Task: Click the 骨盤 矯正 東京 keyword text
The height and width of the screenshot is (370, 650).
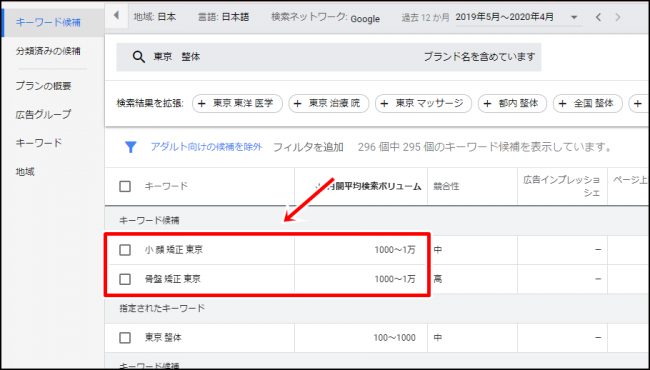Action: (x=172, y=279)
